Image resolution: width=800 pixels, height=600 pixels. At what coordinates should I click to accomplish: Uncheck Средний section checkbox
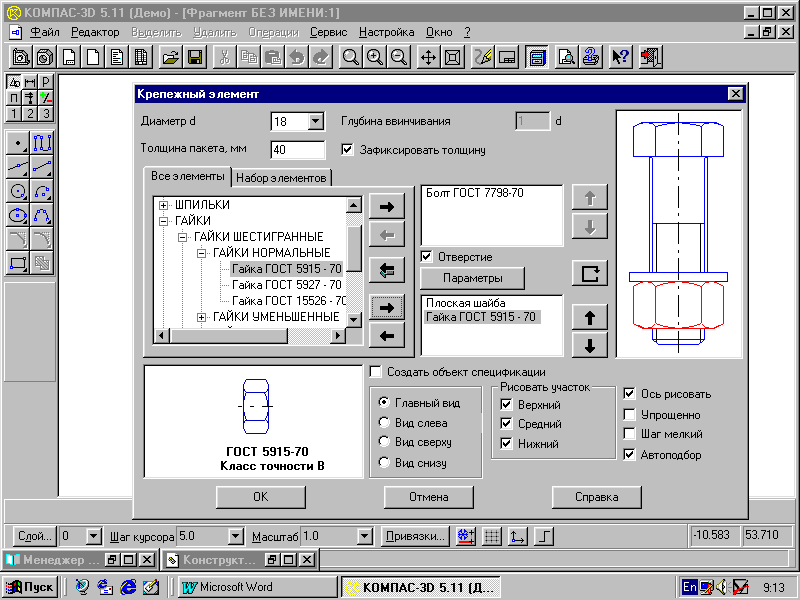[x=506, y=423]
